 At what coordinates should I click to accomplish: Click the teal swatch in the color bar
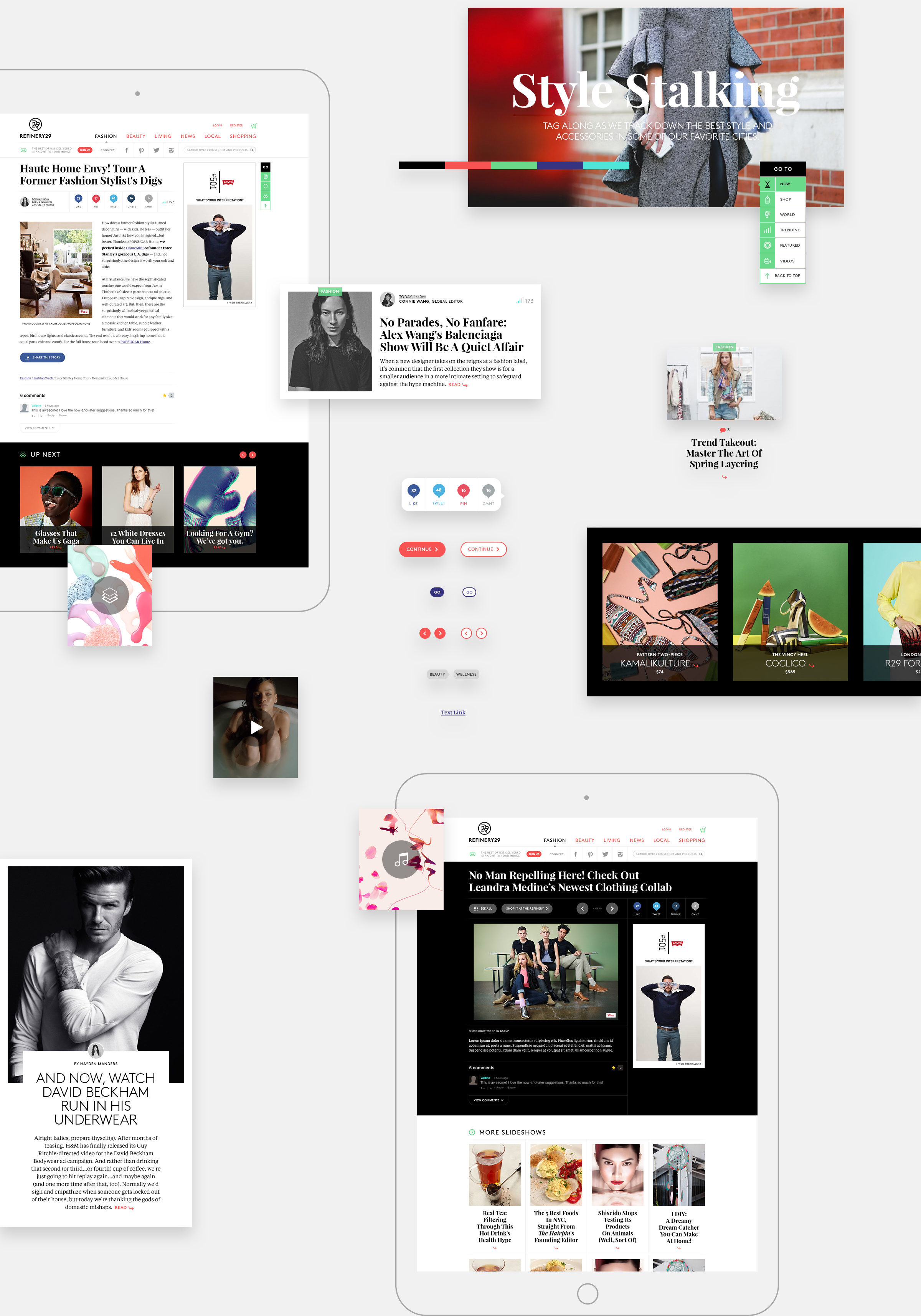tap(606, 166)
